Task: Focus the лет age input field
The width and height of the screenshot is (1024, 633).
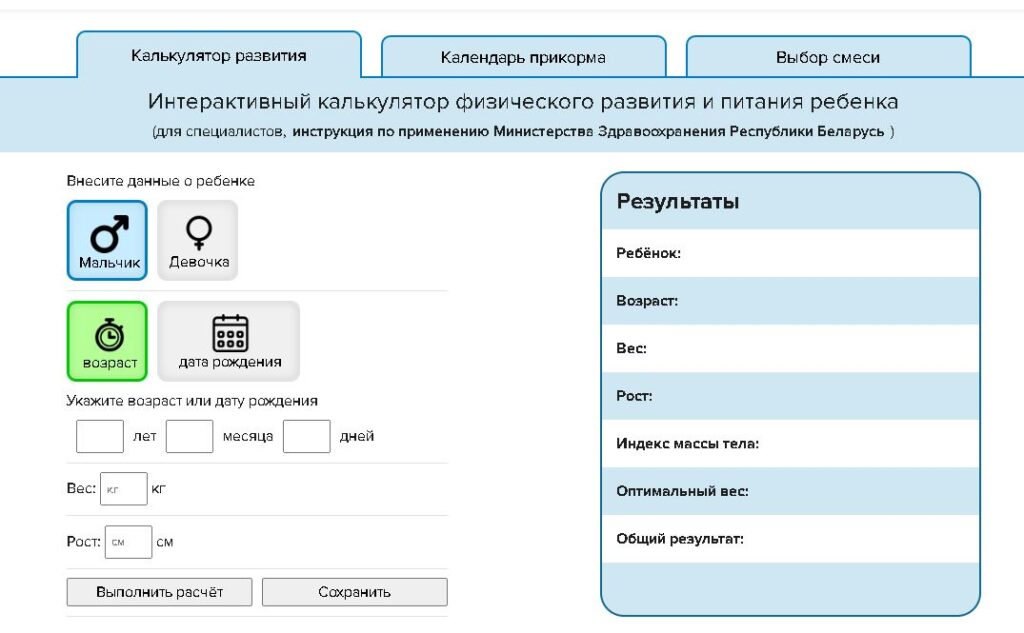Action: tap(100, 437)
